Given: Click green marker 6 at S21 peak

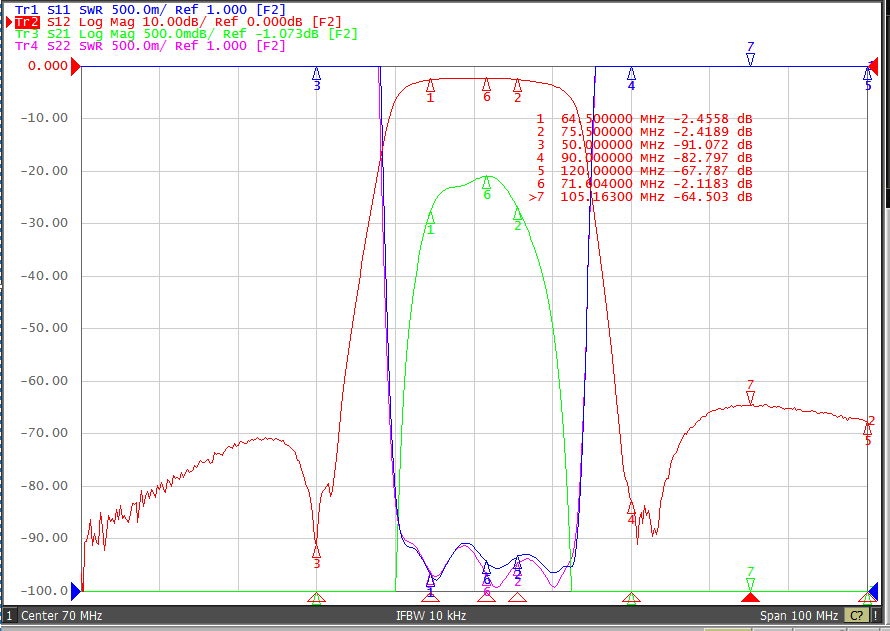Looking at the screenshot, I should click(x=486, y=187).
